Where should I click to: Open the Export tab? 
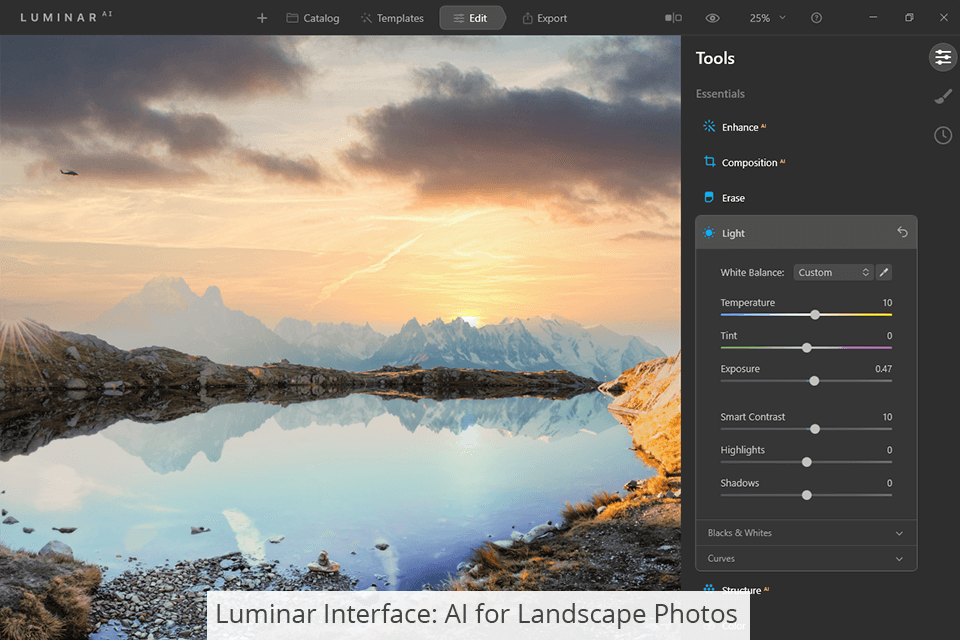click(545, 18)
